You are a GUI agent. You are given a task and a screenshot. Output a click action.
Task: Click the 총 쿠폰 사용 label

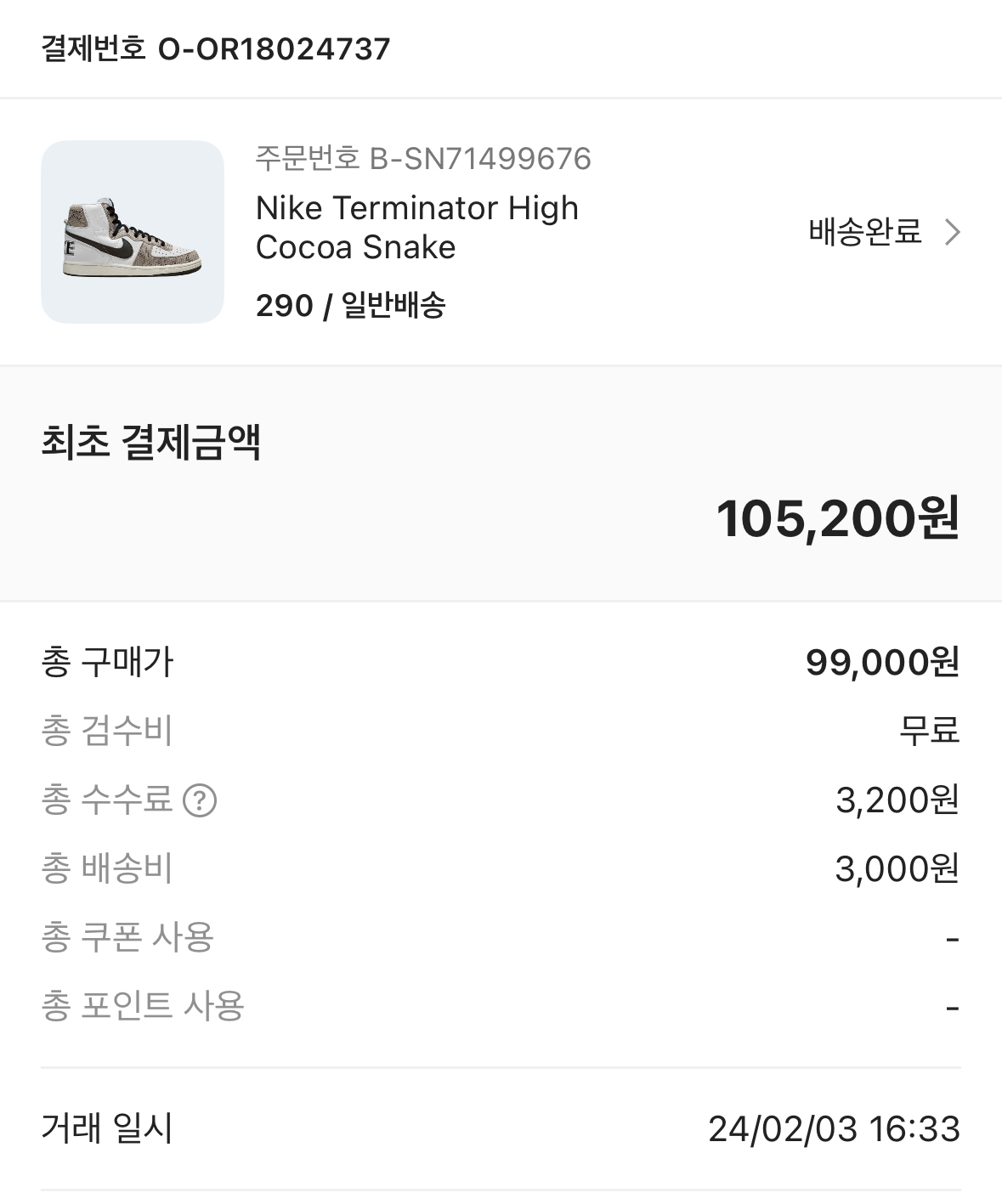127,937
